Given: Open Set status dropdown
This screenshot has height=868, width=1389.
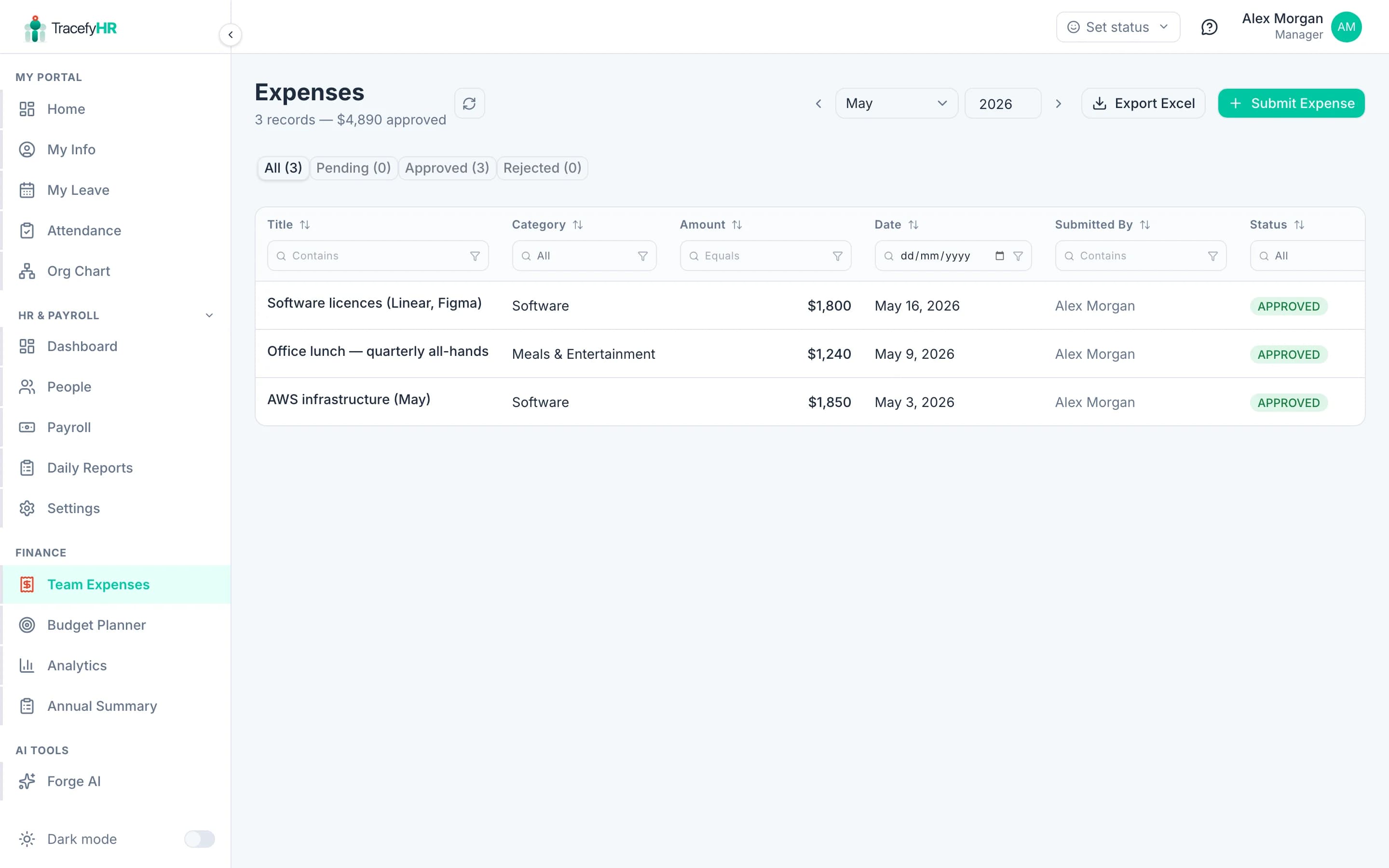Looking at the screenshot, I should click(1117, 27).
